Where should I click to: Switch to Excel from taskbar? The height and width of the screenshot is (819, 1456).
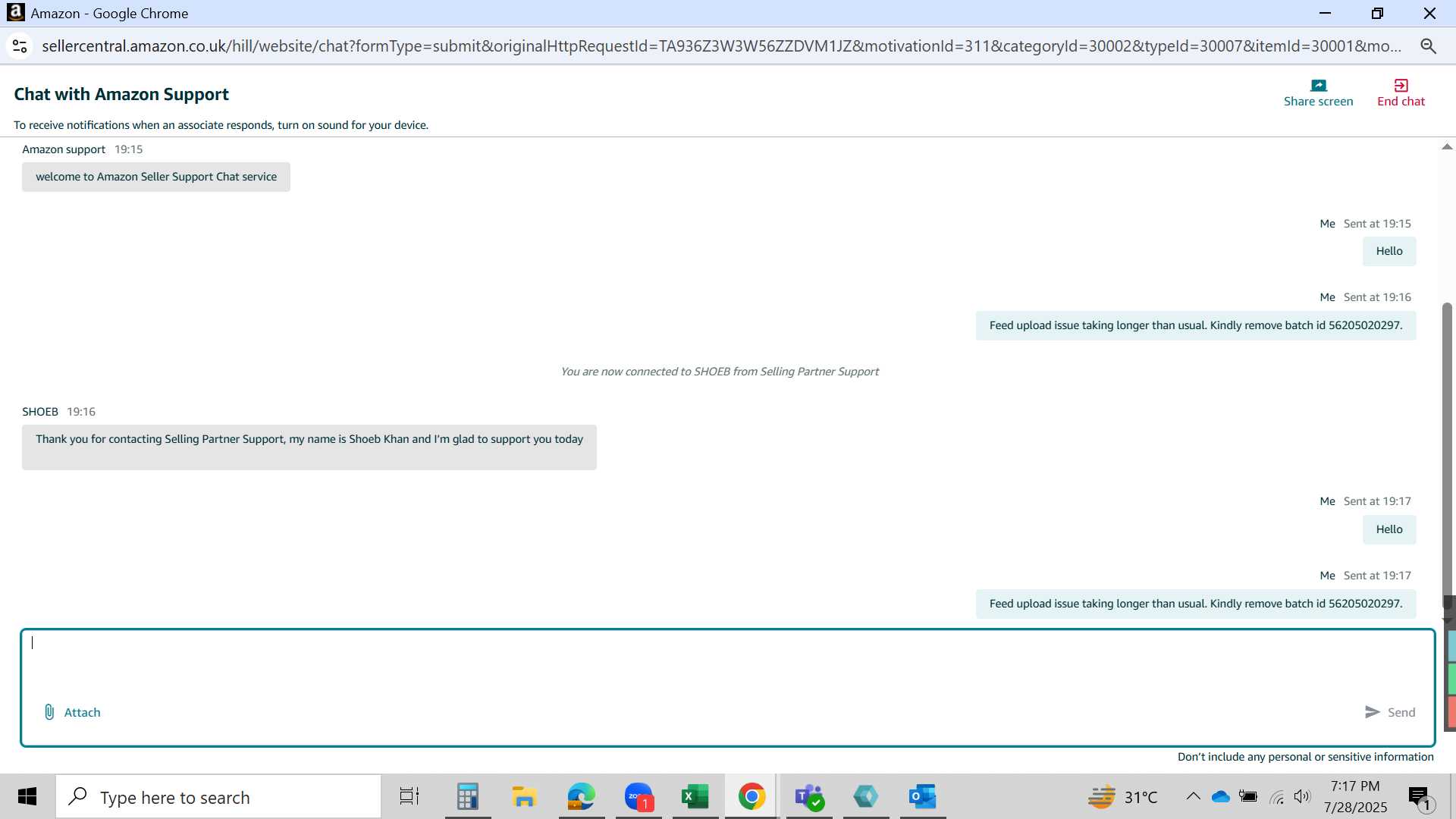(x=695, y=797)
